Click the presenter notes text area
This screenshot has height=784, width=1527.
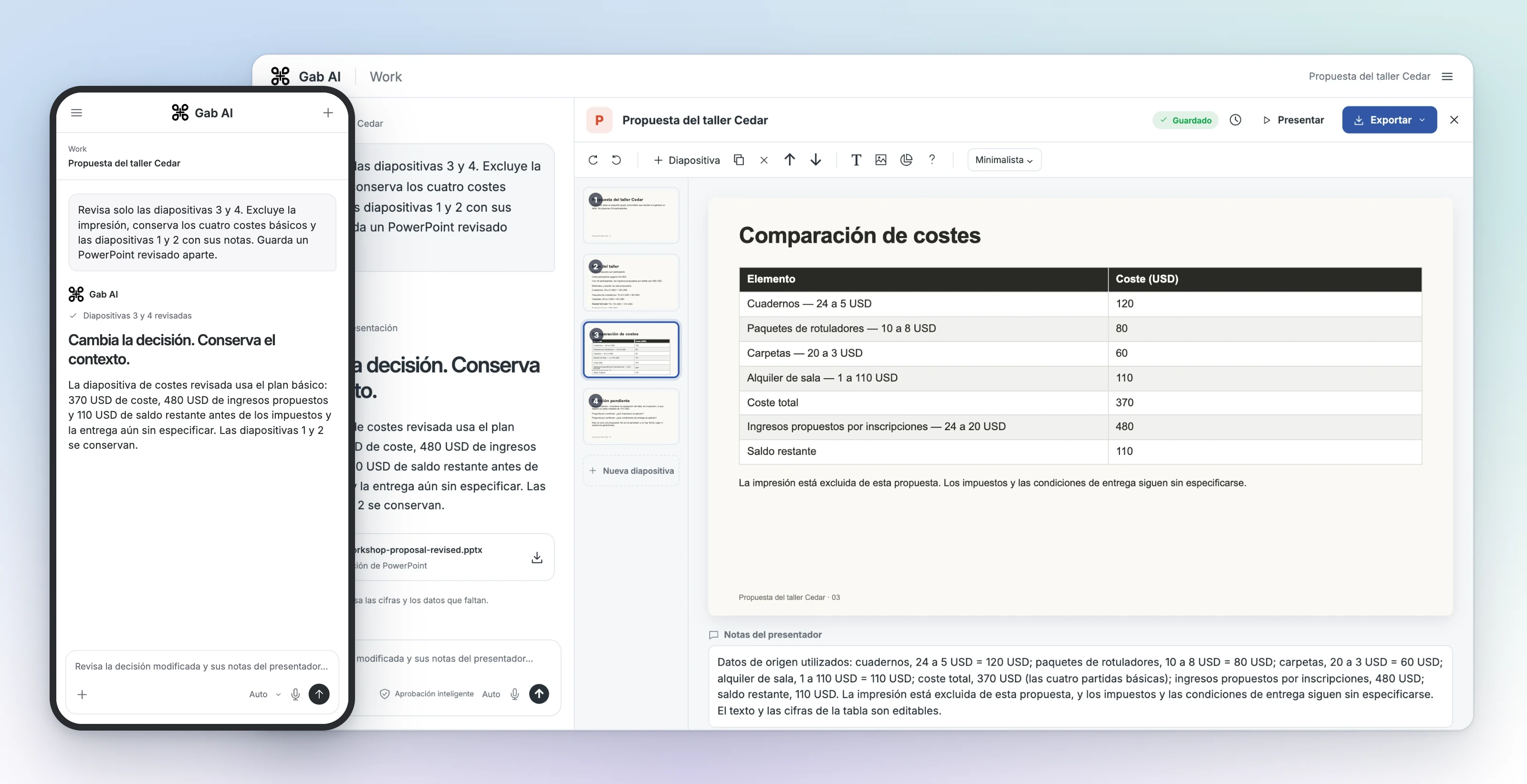[1080, 686]
